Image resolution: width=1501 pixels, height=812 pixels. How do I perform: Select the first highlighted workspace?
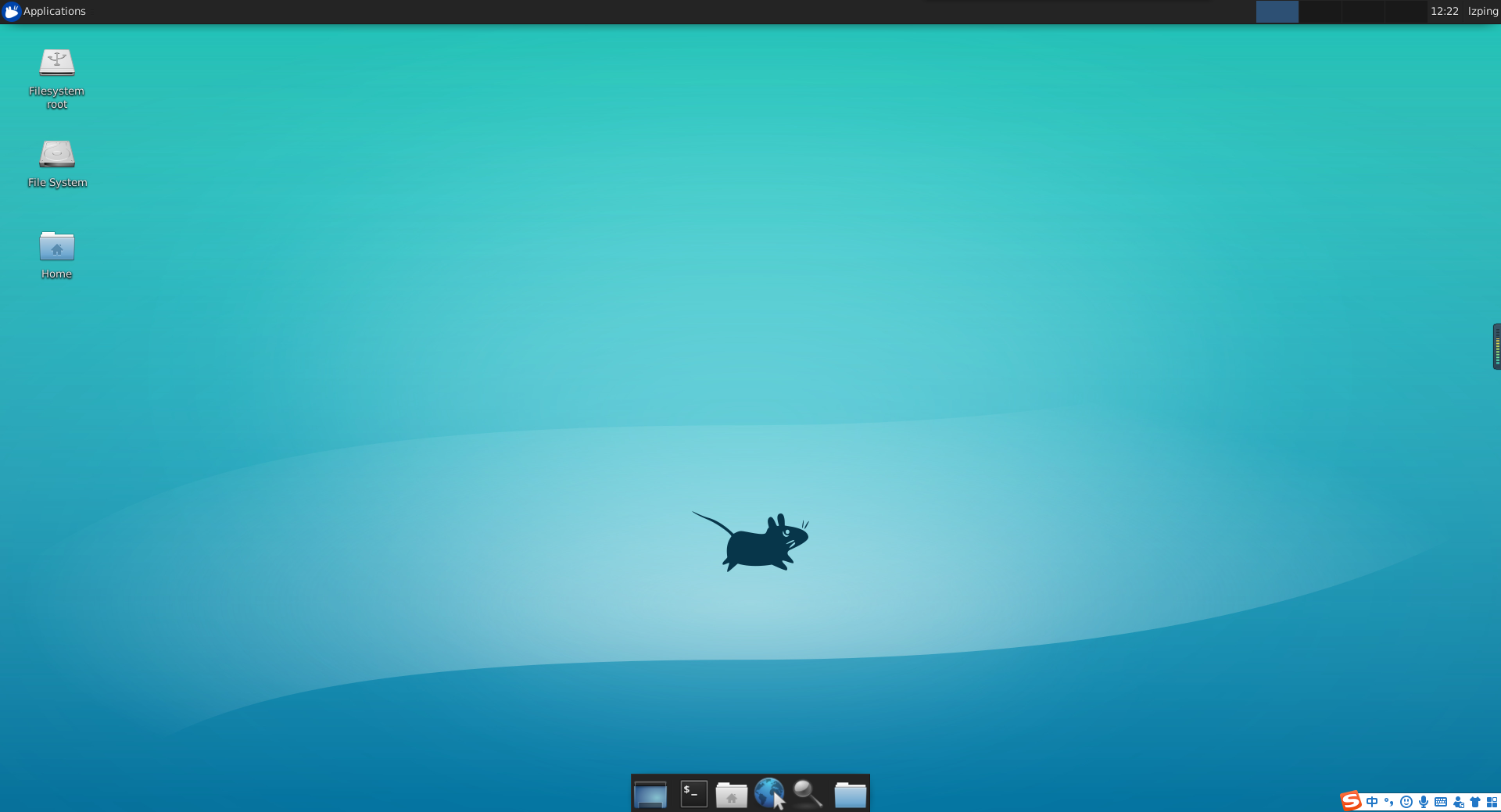1277,12
